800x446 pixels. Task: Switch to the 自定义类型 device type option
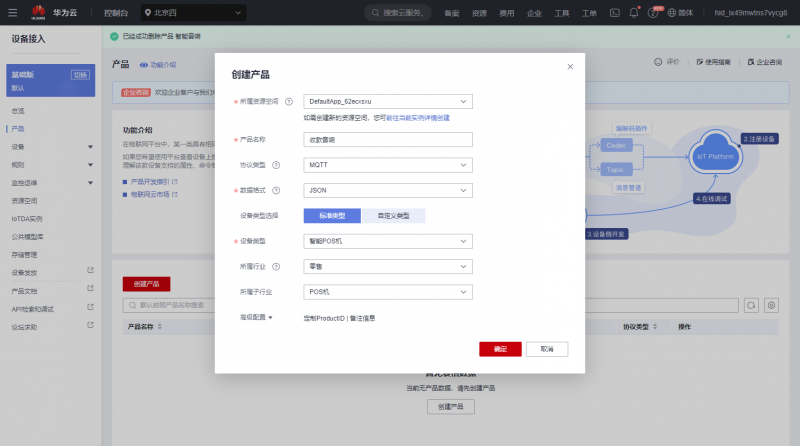point(392,215)
